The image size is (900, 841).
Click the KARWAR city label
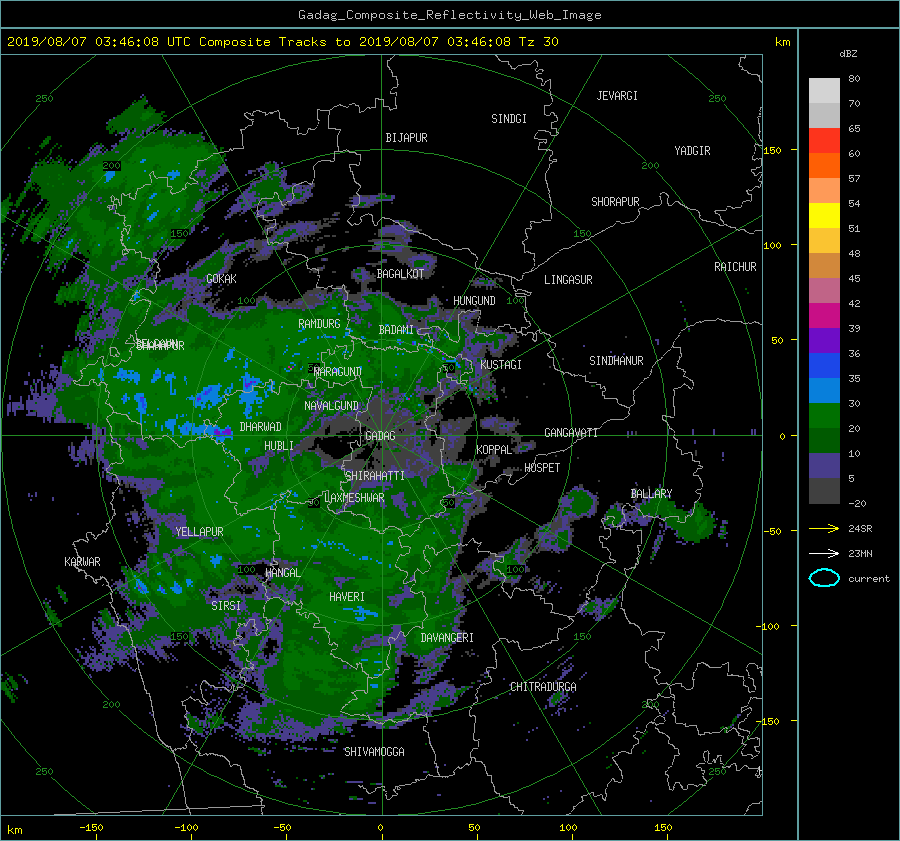click(x=82, y=562)
